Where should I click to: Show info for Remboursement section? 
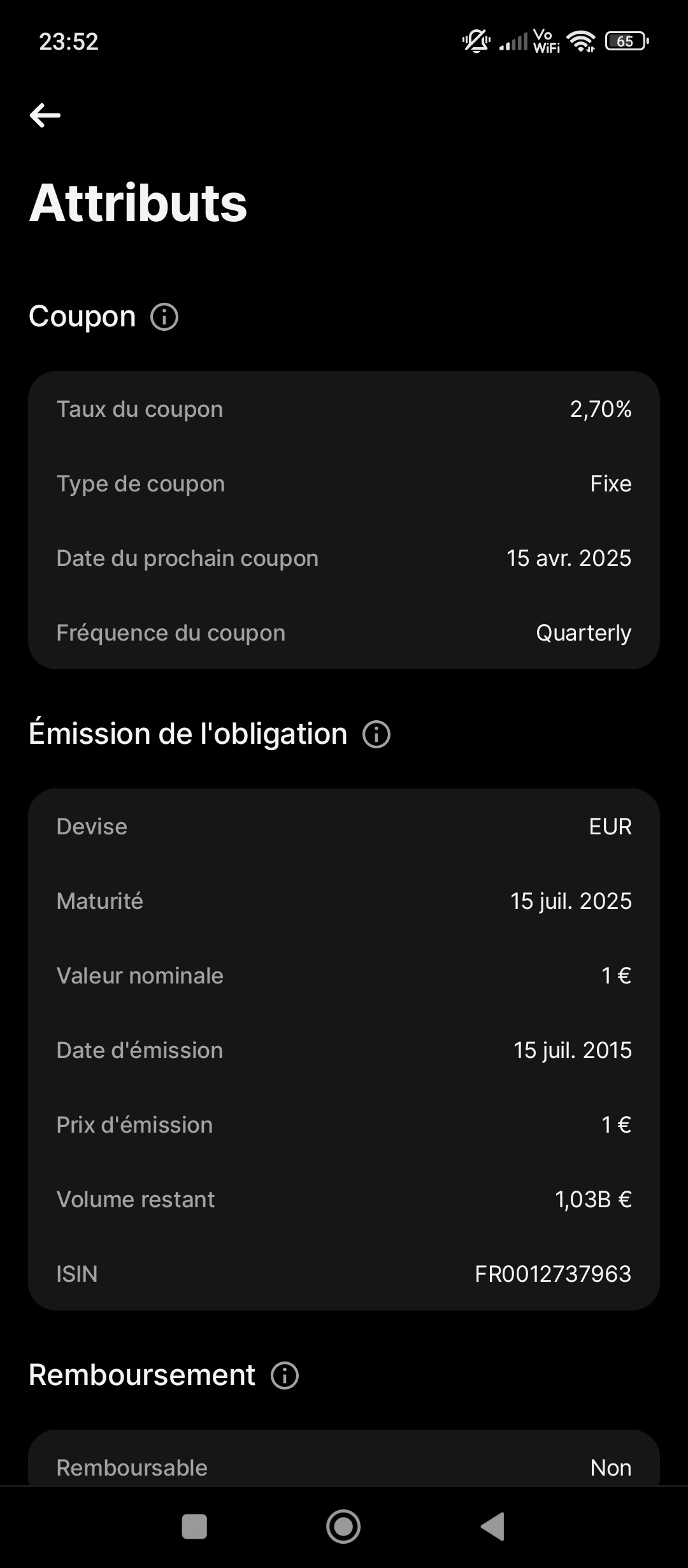point(285,1376)
